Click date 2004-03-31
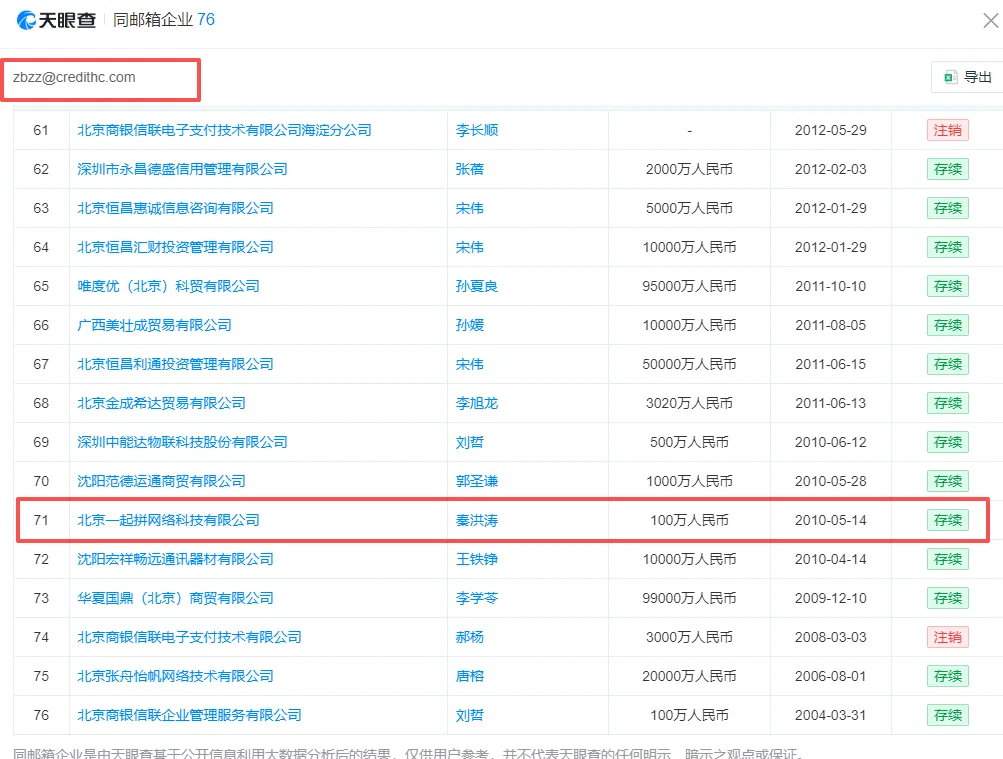Viewport: 1003px width, 759px height. (830, 716)
